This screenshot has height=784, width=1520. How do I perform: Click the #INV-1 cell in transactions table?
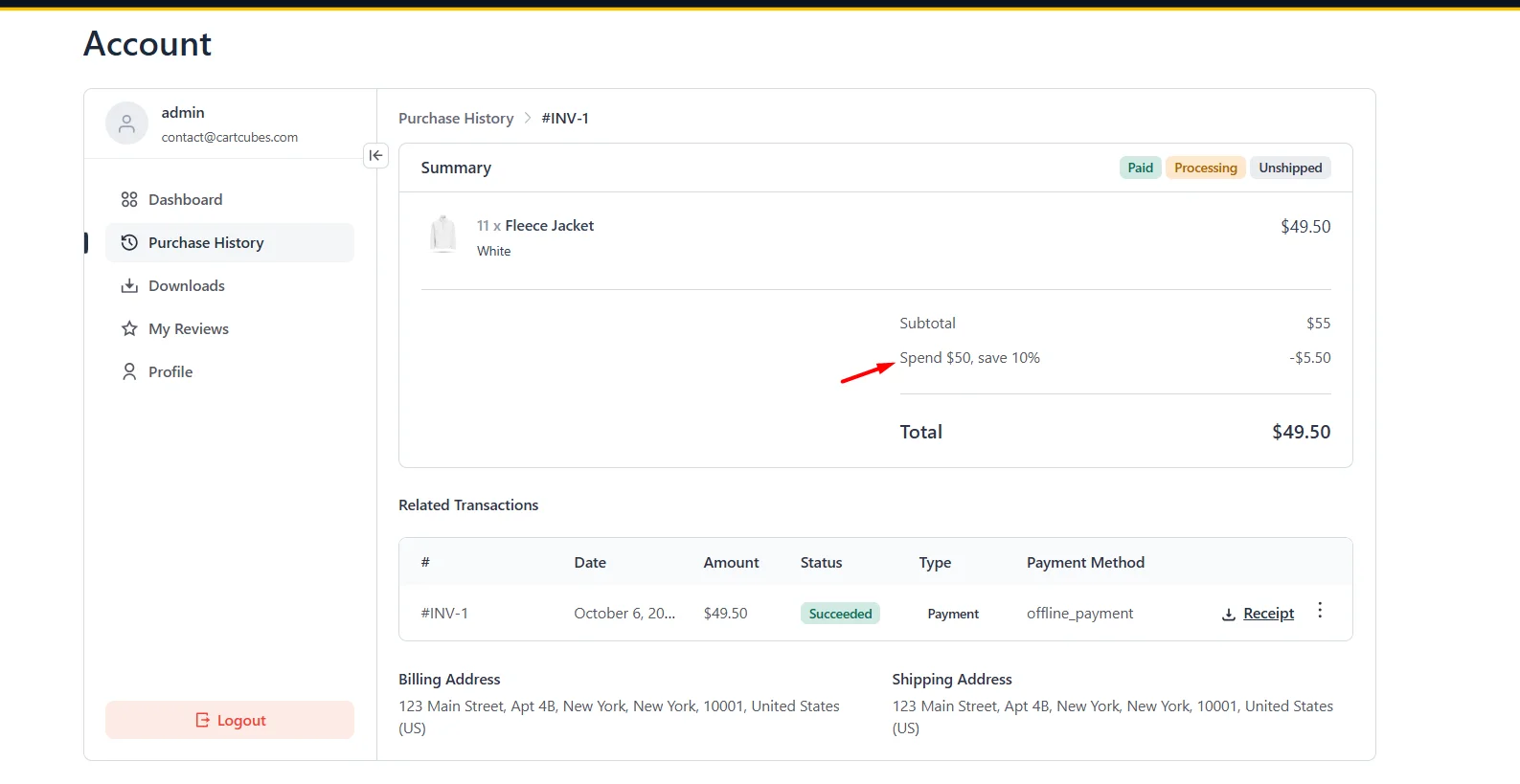point(444,614)
